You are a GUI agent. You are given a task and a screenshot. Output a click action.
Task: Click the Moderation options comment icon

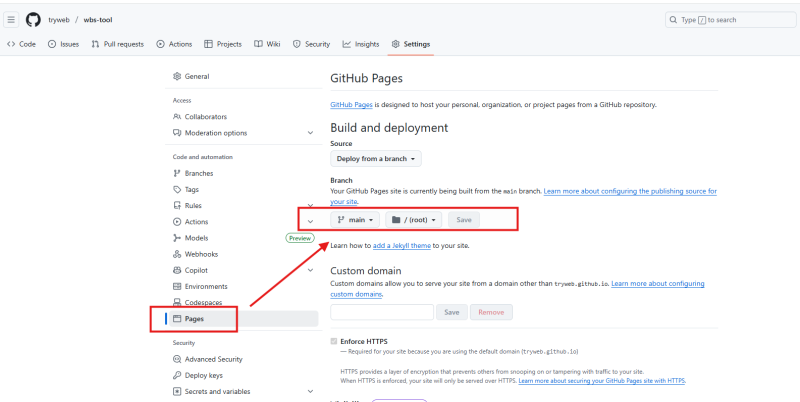pyautogui.click(x=177, y=133)
